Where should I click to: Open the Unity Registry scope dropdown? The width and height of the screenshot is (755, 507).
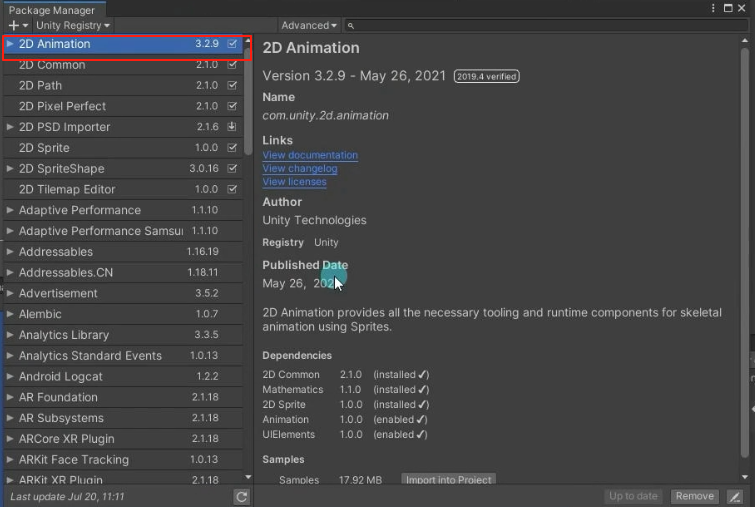tap(73, 25)
